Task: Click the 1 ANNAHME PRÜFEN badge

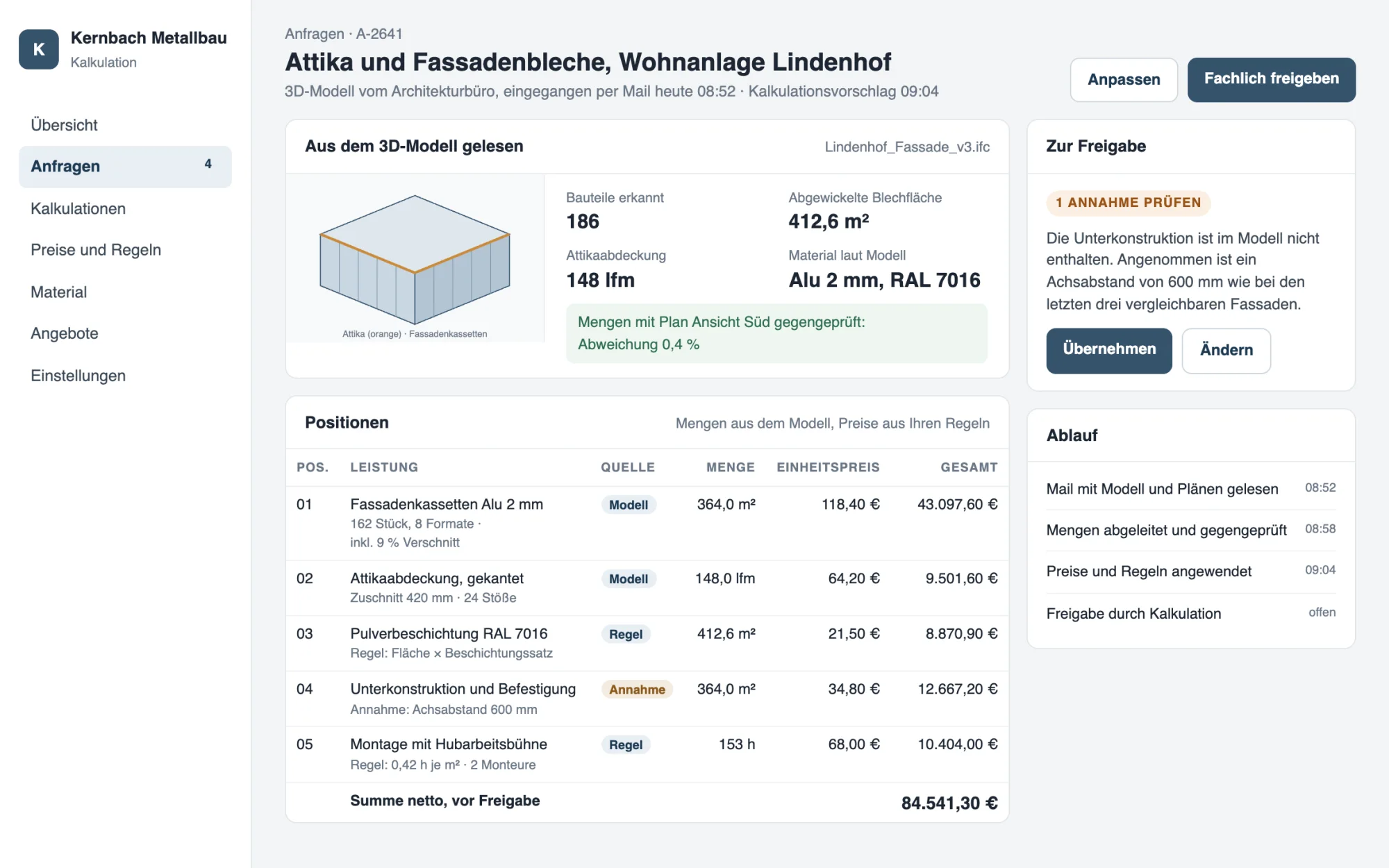Action: [1129, 203]
